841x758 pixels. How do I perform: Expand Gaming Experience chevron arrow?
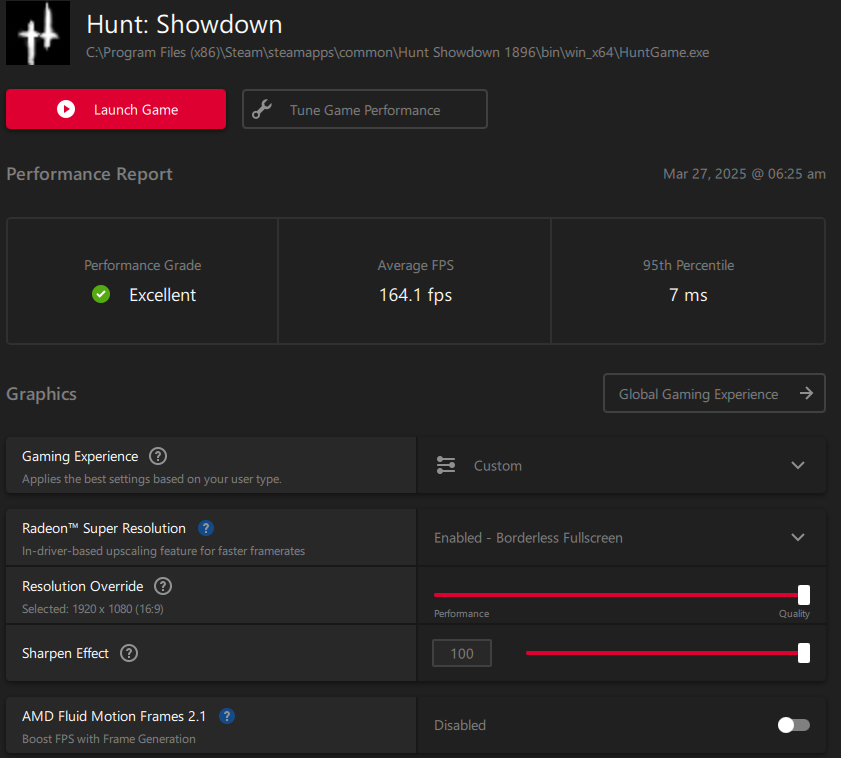pos(798,465)
